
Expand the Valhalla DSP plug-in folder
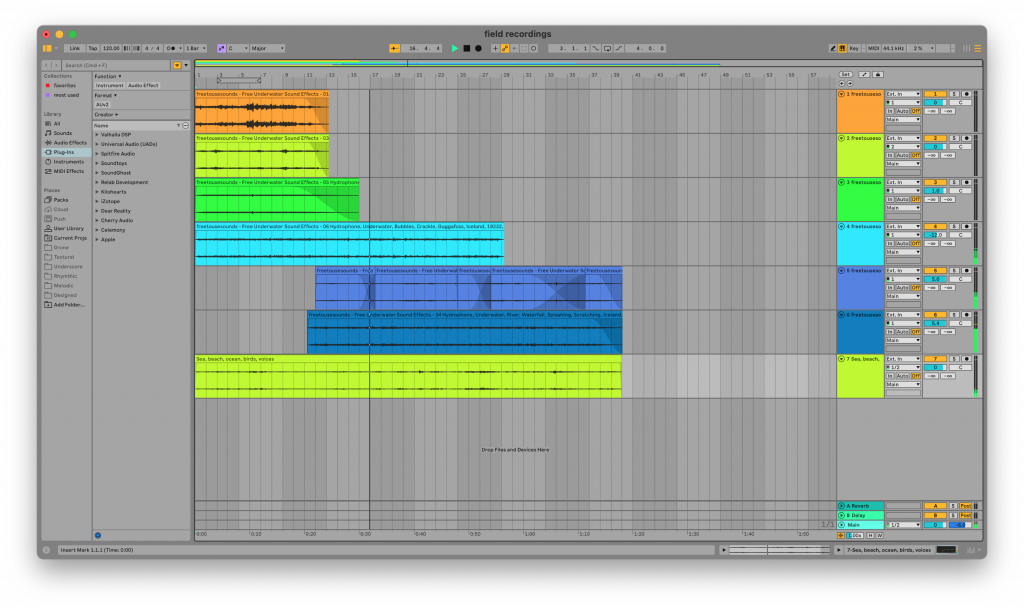97,134
